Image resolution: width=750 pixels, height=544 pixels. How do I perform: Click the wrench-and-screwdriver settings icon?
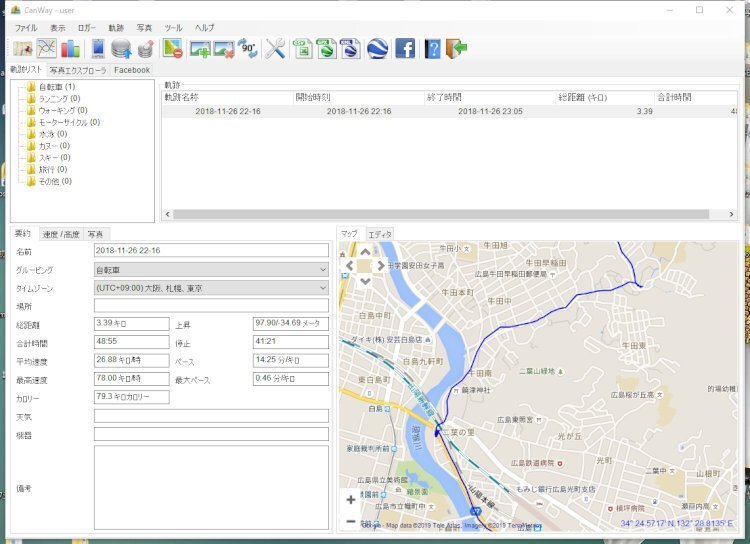pos(276,48)
